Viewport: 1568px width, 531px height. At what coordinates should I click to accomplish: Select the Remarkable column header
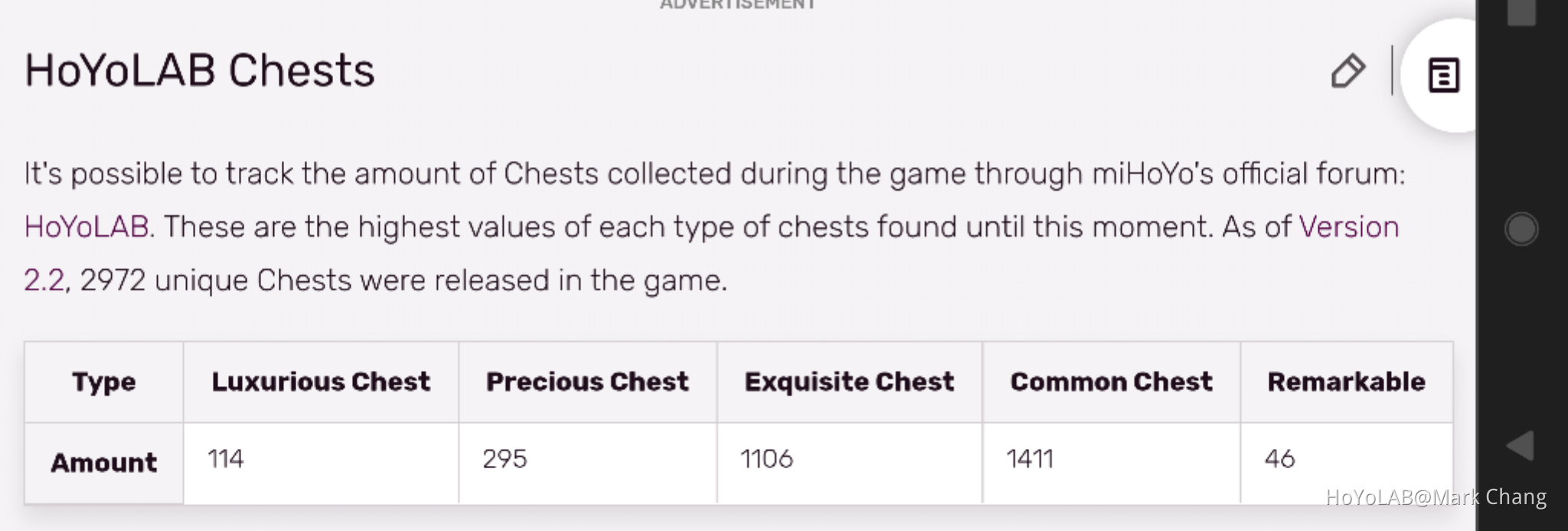[1347, 381]
